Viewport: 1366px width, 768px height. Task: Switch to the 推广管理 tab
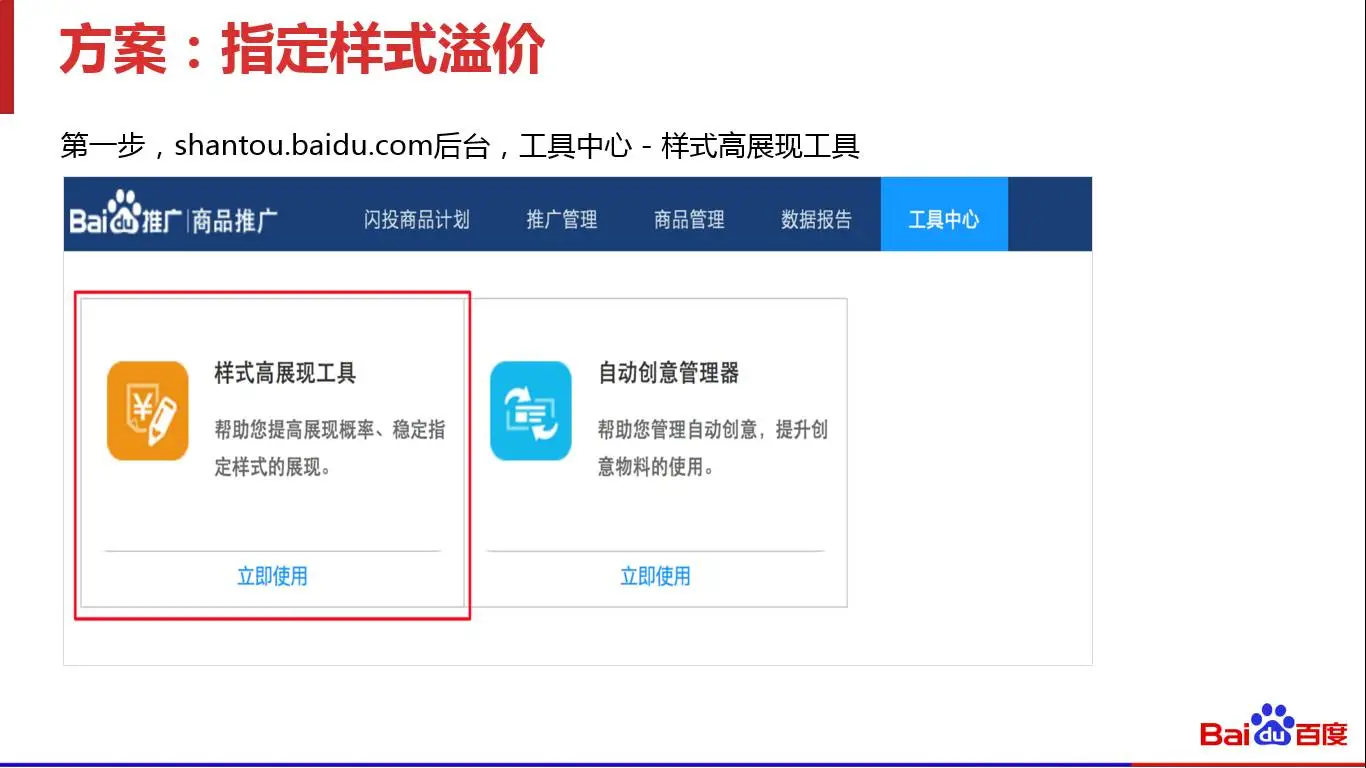point(561,220)
